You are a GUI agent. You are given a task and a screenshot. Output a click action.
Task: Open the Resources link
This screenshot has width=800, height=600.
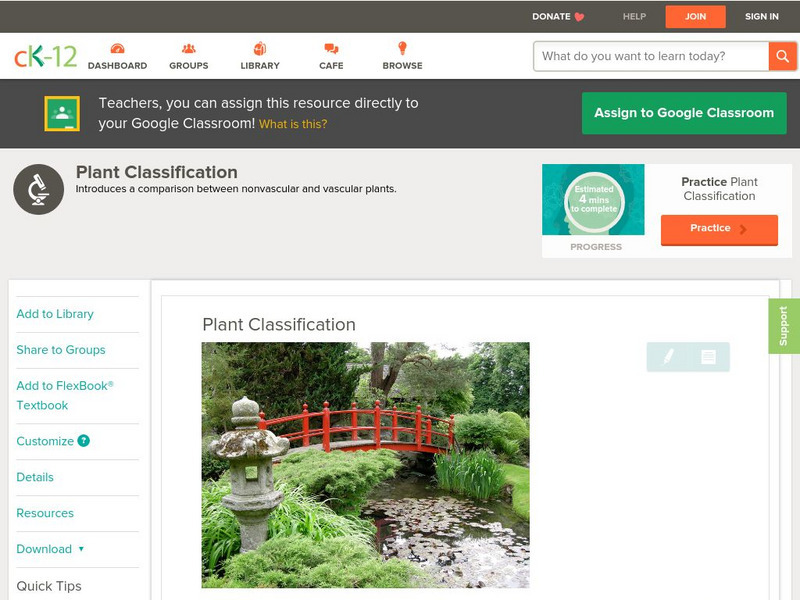[x=45, y=513]
